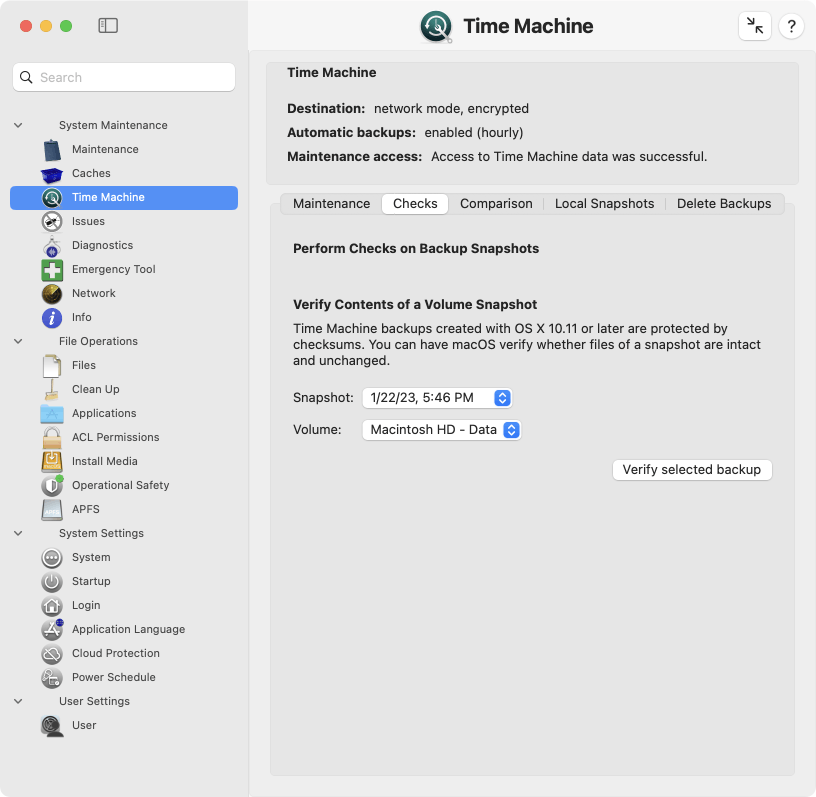Open help with the question mark button
The image size is (816, 797).
[792, 26]
